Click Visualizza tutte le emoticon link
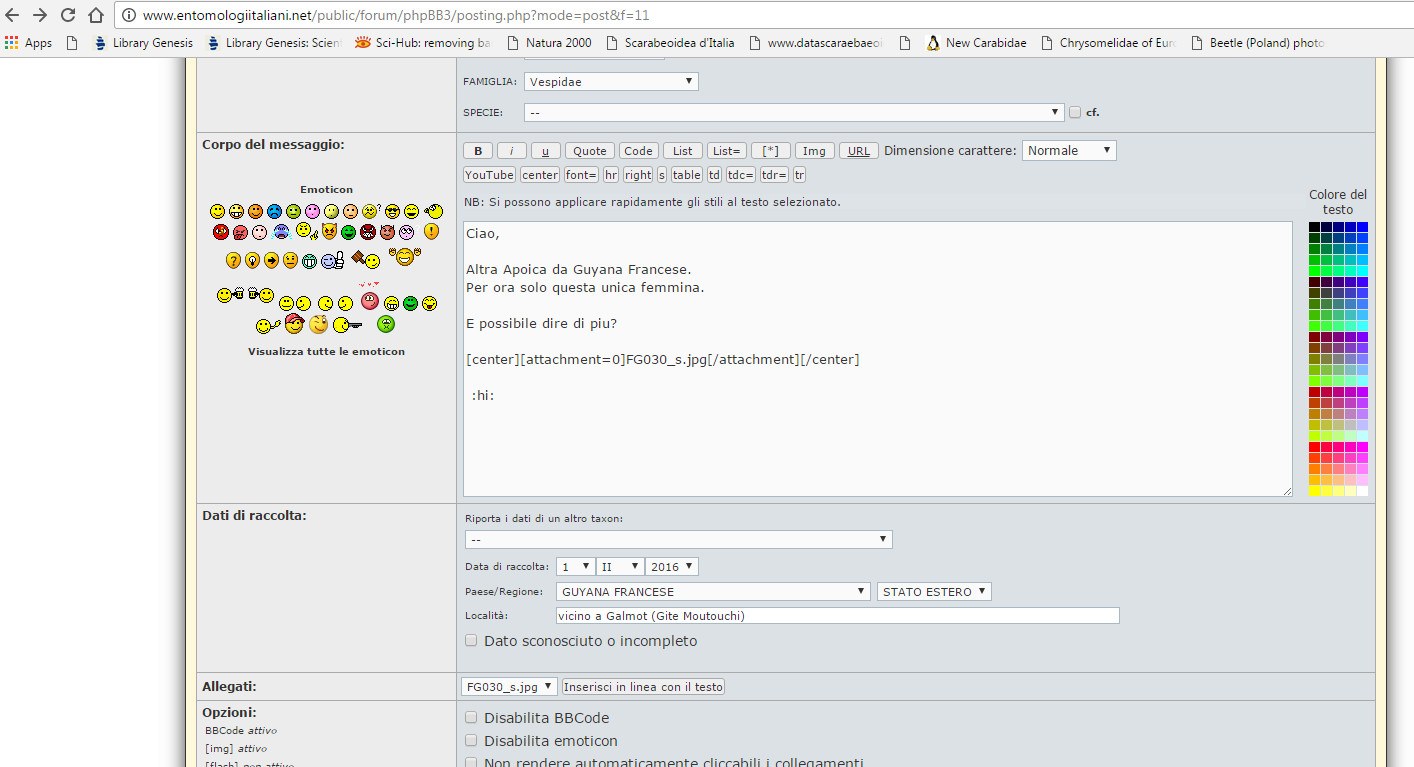This screenshot has width=1414, height=767. pyautogui.click(x=326, y=351)
